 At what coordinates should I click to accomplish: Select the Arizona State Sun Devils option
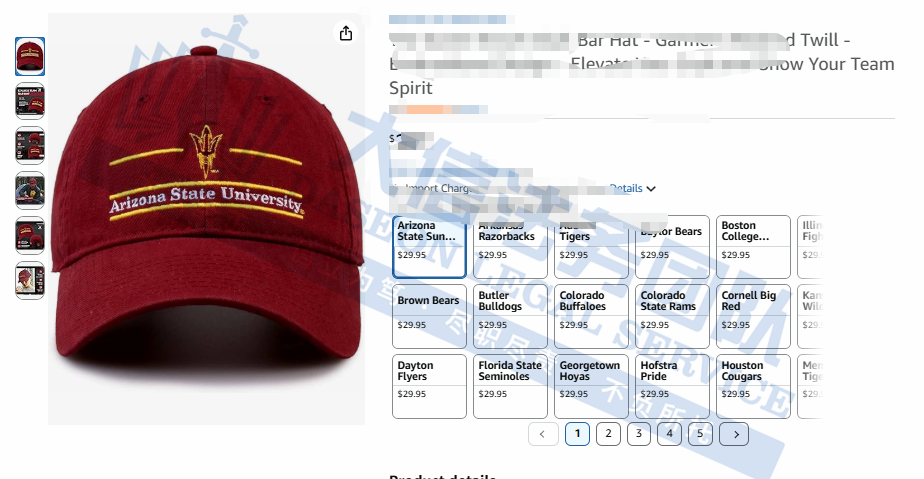[x=429, y=247]
